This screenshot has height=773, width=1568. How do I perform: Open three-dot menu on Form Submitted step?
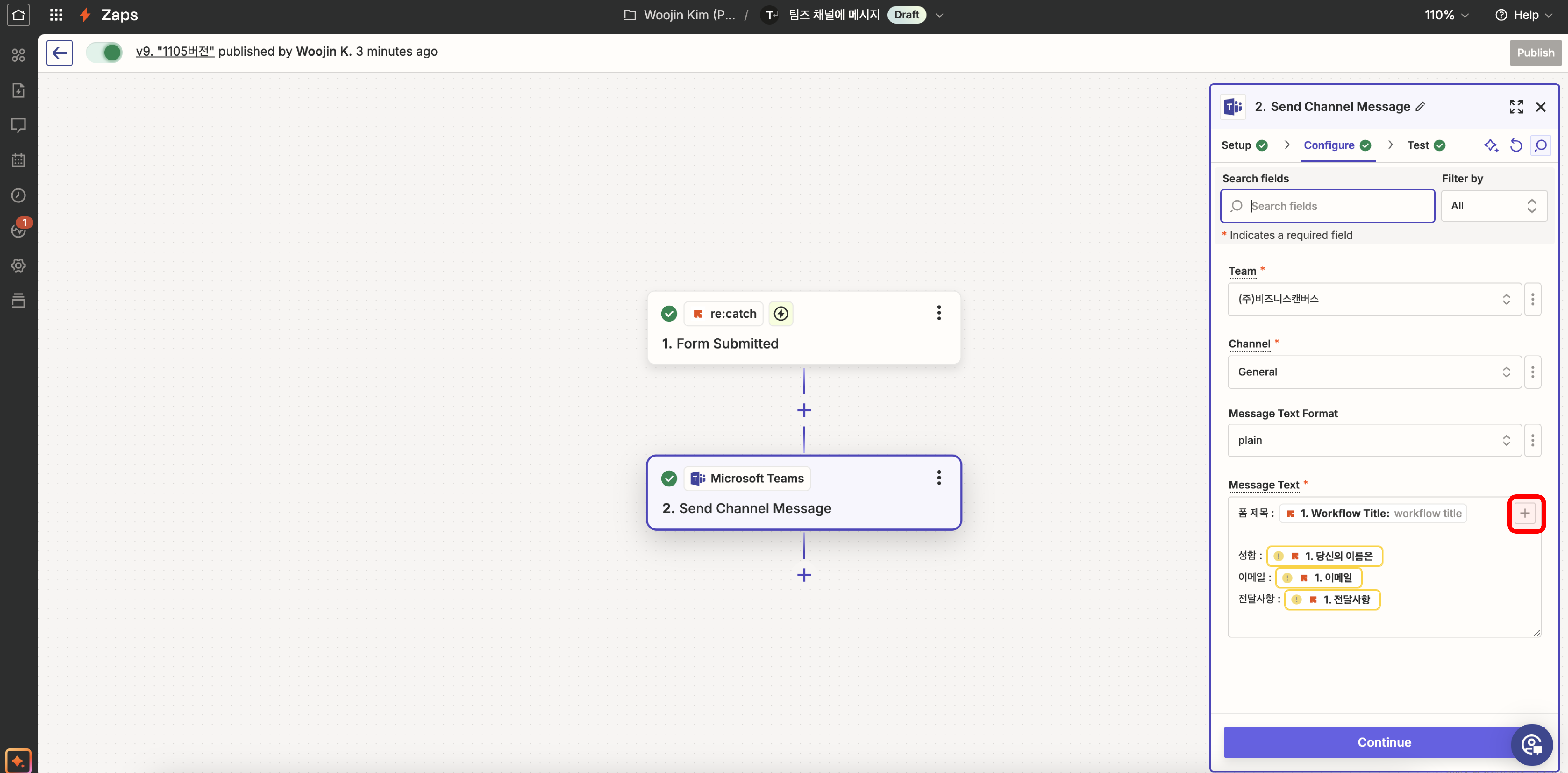coord(939,313)
